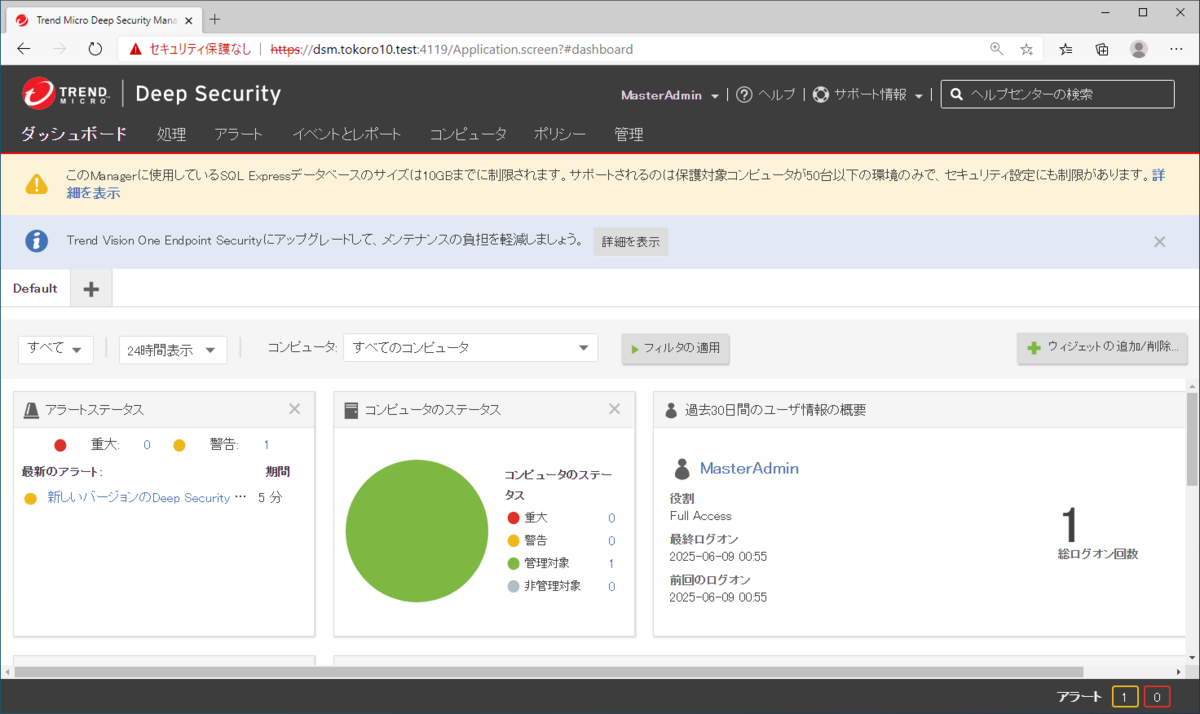Open browser collections icon

[1102, 49]
